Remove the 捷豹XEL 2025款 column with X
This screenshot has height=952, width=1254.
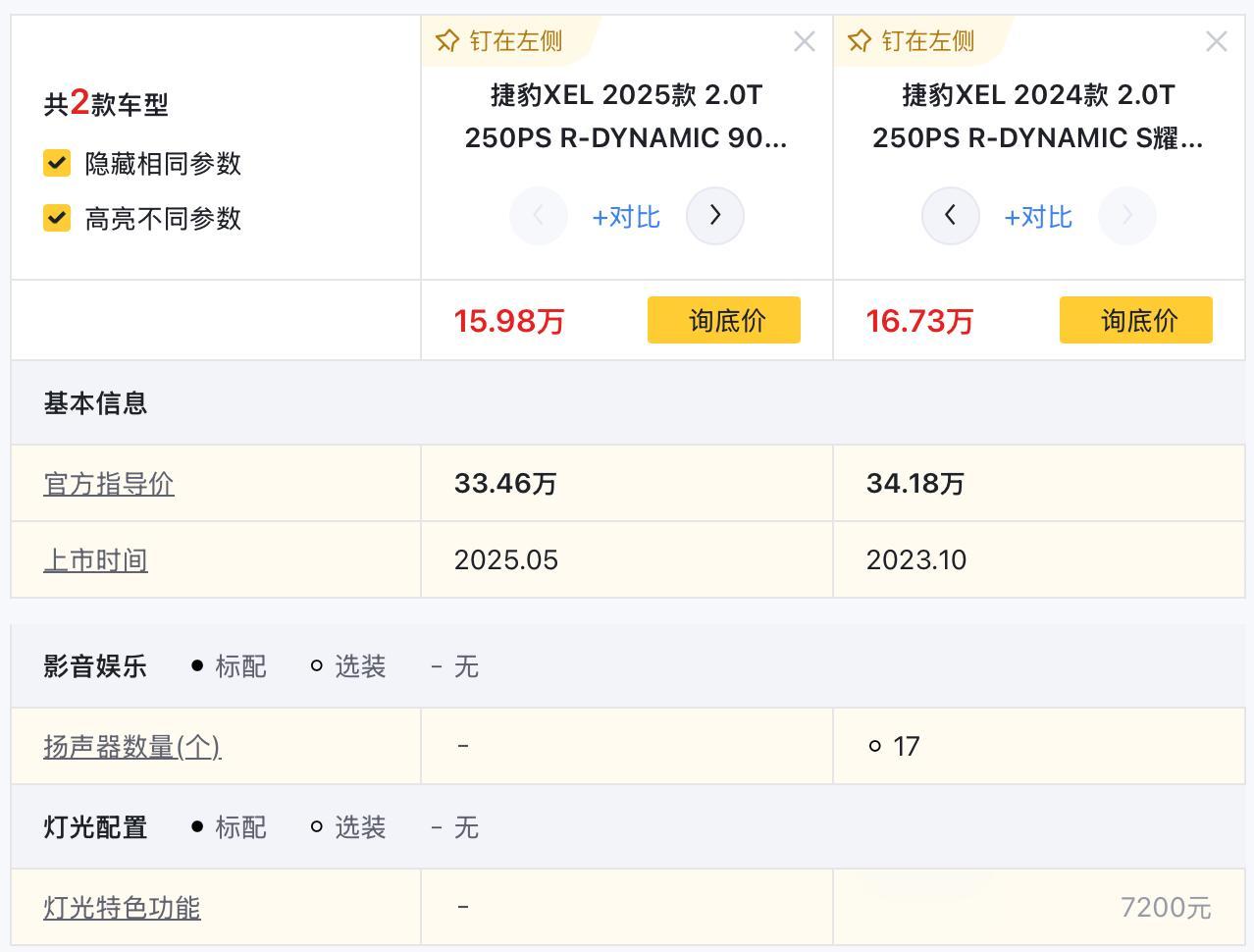[x=805, y=41]
